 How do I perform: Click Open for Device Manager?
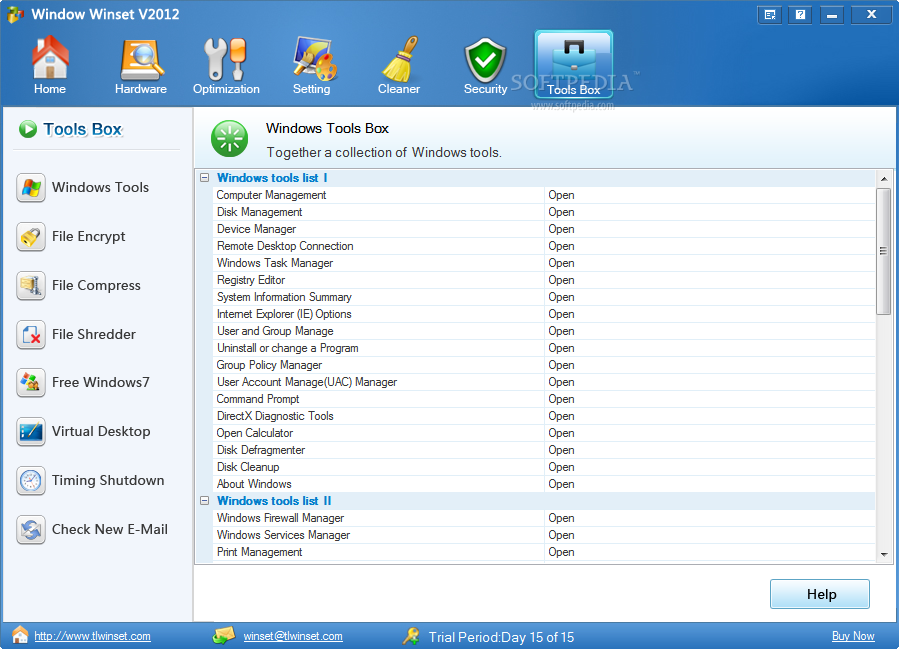pos(561,229)
